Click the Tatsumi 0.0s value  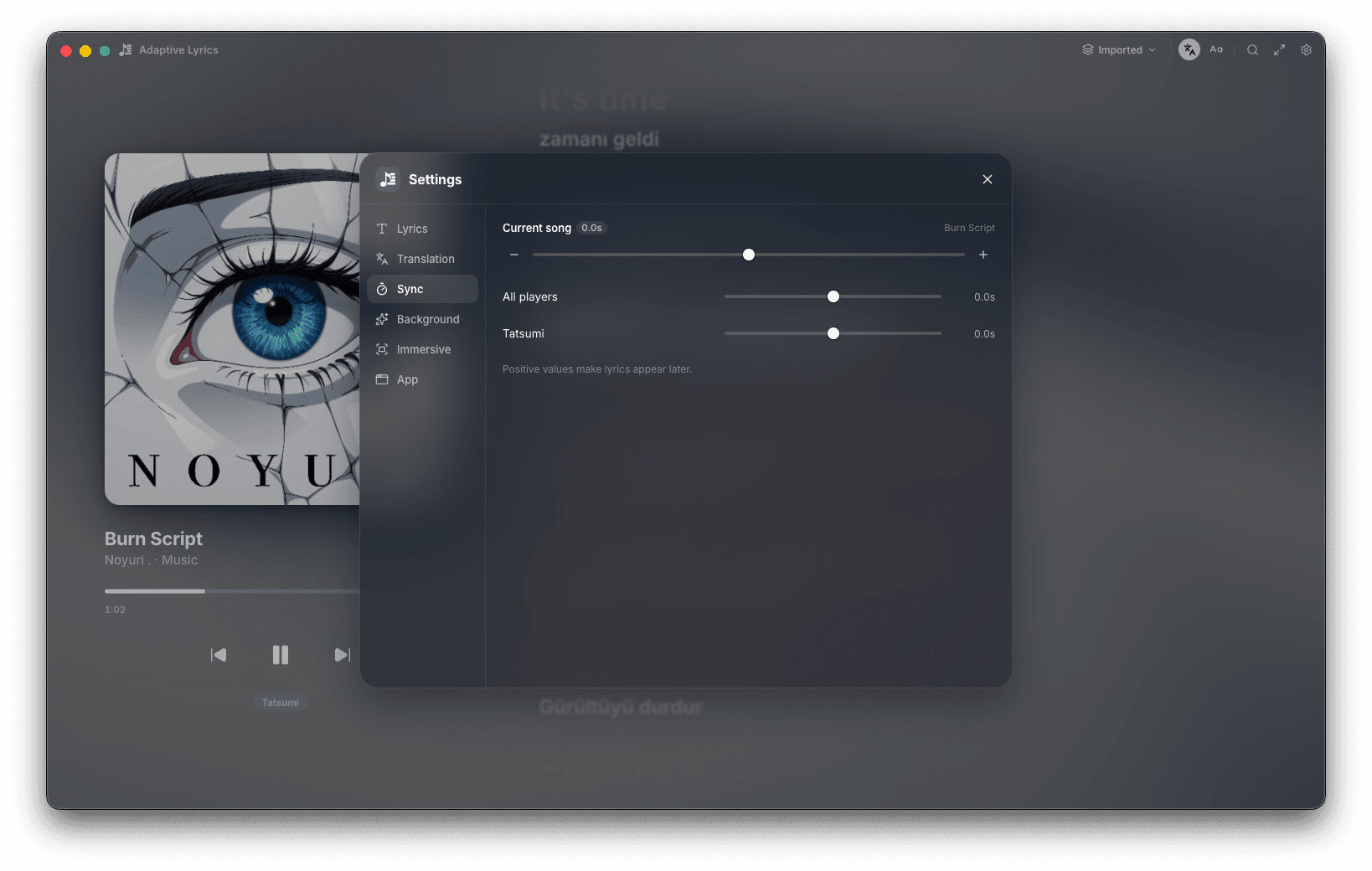pos(984,334)
